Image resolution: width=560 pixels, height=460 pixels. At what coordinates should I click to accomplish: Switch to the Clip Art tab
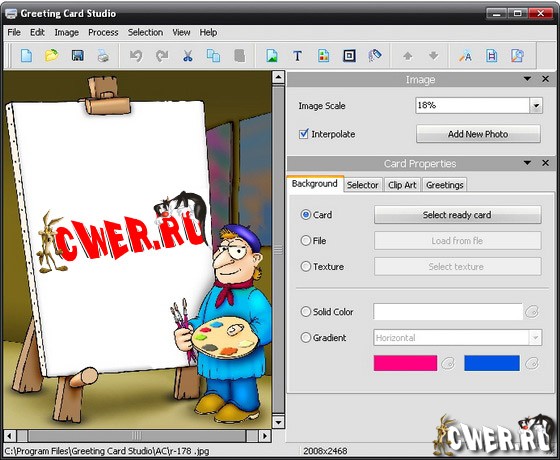(x=402, y=185)
